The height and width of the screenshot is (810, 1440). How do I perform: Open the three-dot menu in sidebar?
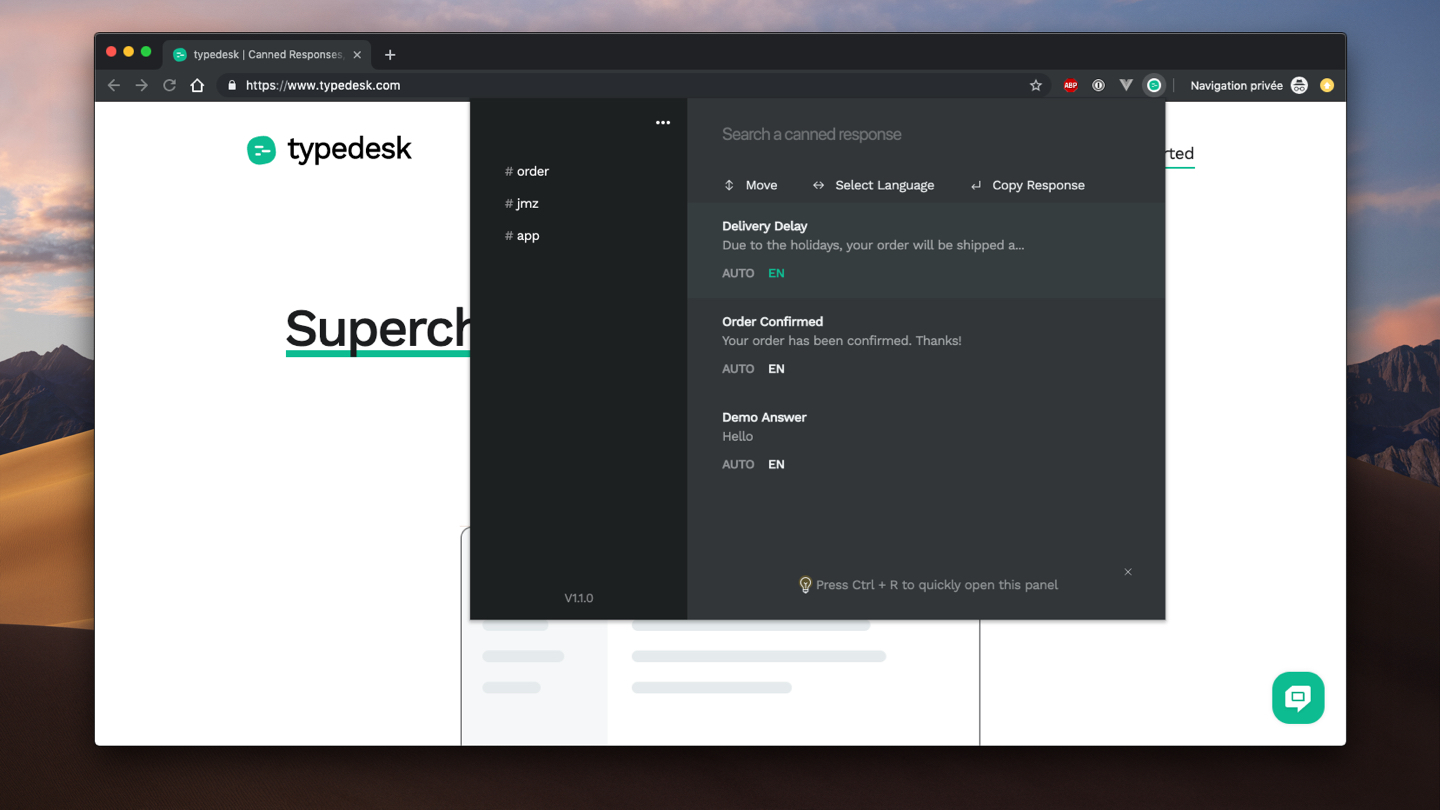click(663, 123)
